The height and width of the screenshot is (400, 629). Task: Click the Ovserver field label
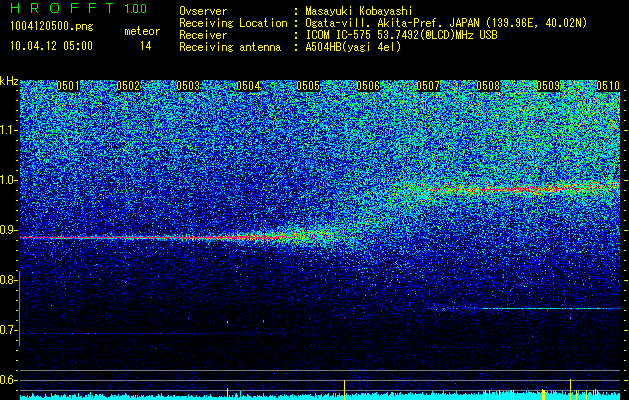pos(203,11)
